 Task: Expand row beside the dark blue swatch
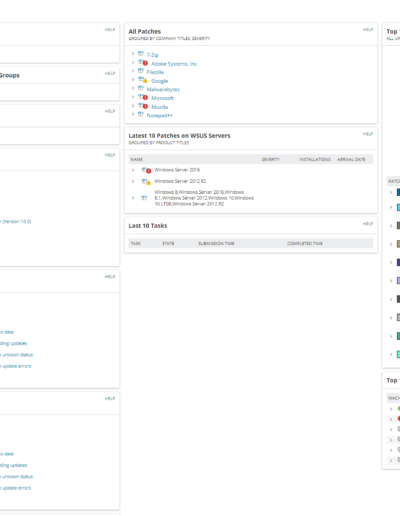pos(391,192)
